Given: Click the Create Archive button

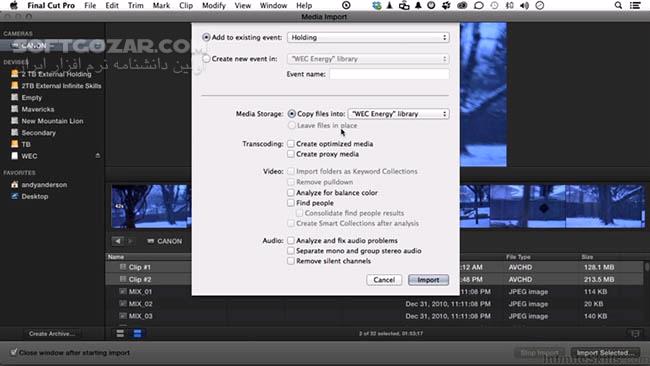Looking at the screenshot, I should [52, 334].
